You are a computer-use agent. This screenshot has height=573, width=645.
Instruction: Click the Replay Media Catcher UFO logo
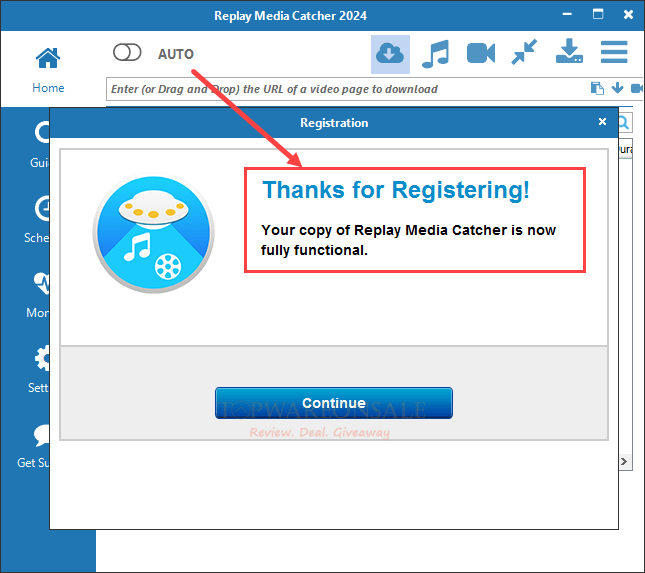[153, 233]
